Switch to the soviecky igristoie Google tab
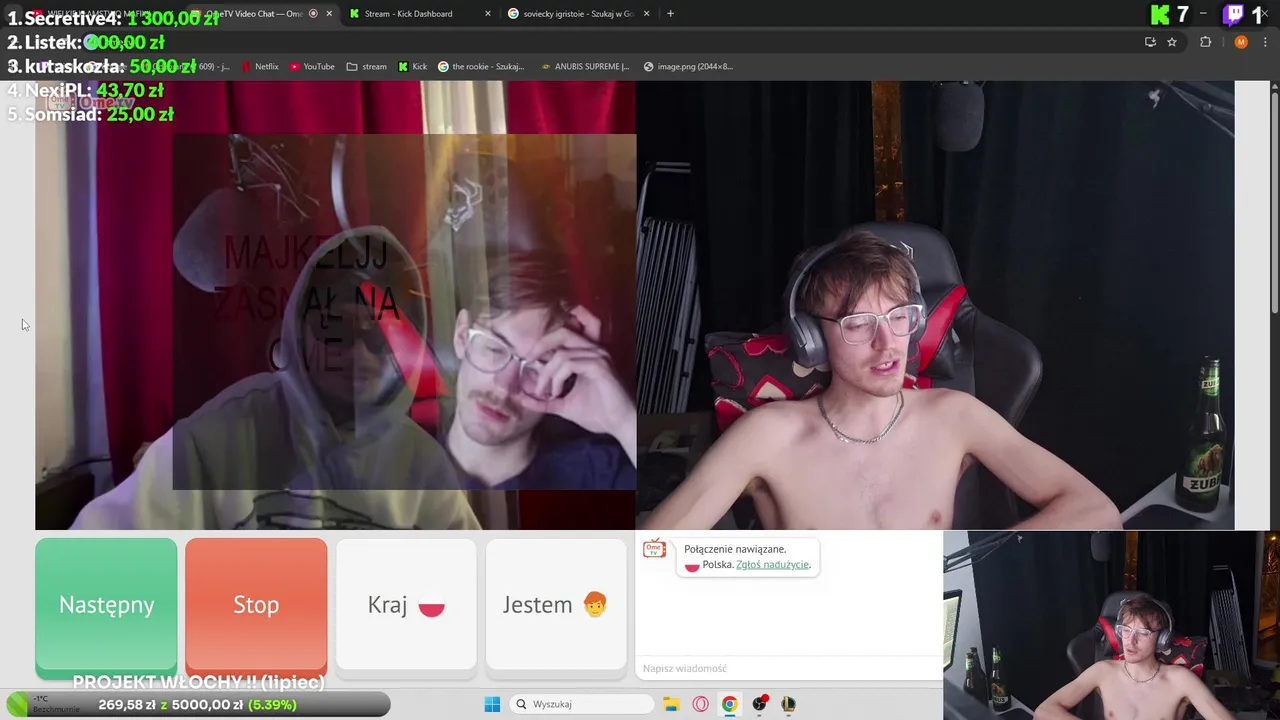The height and width of the screenshot is (720, 1280). [578, 14]
